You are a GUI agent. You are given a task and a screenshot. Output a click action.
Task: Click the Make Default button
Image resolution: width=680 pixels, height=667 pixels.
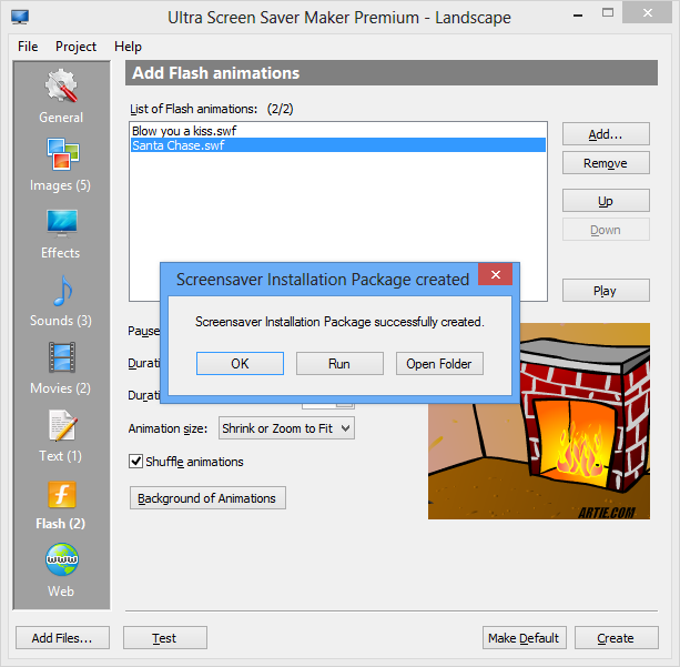click(524, 638)
